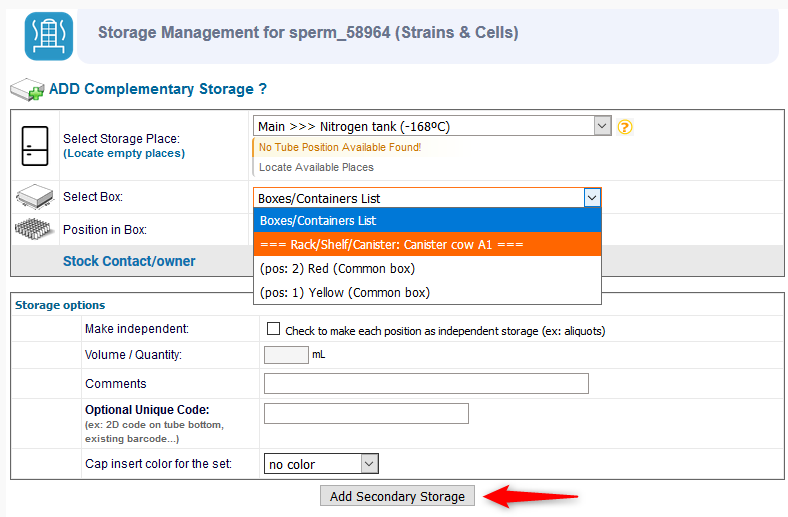Check the Make independent checkbox
The height and width of the screenshot is (517, 788).
273,329
